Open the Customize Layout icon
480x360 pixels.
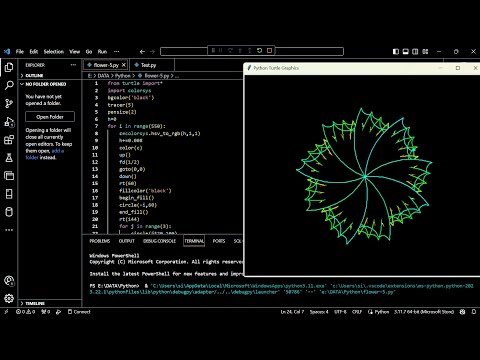[425, 52]
